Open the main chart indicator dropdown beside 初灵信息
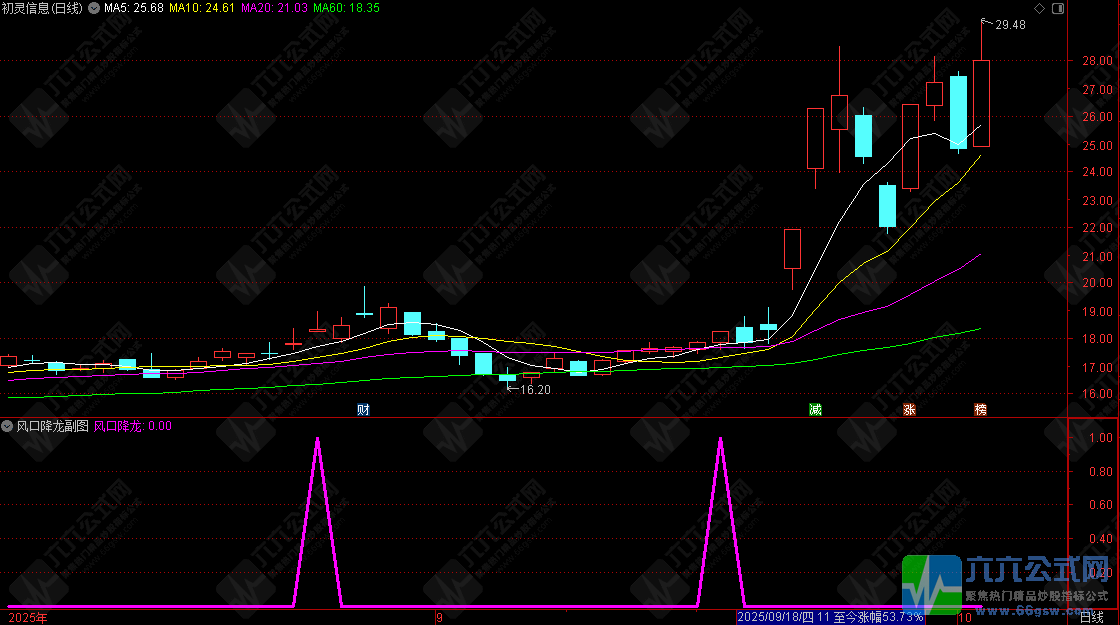The image size is (1120, 625). click(94, 9)
